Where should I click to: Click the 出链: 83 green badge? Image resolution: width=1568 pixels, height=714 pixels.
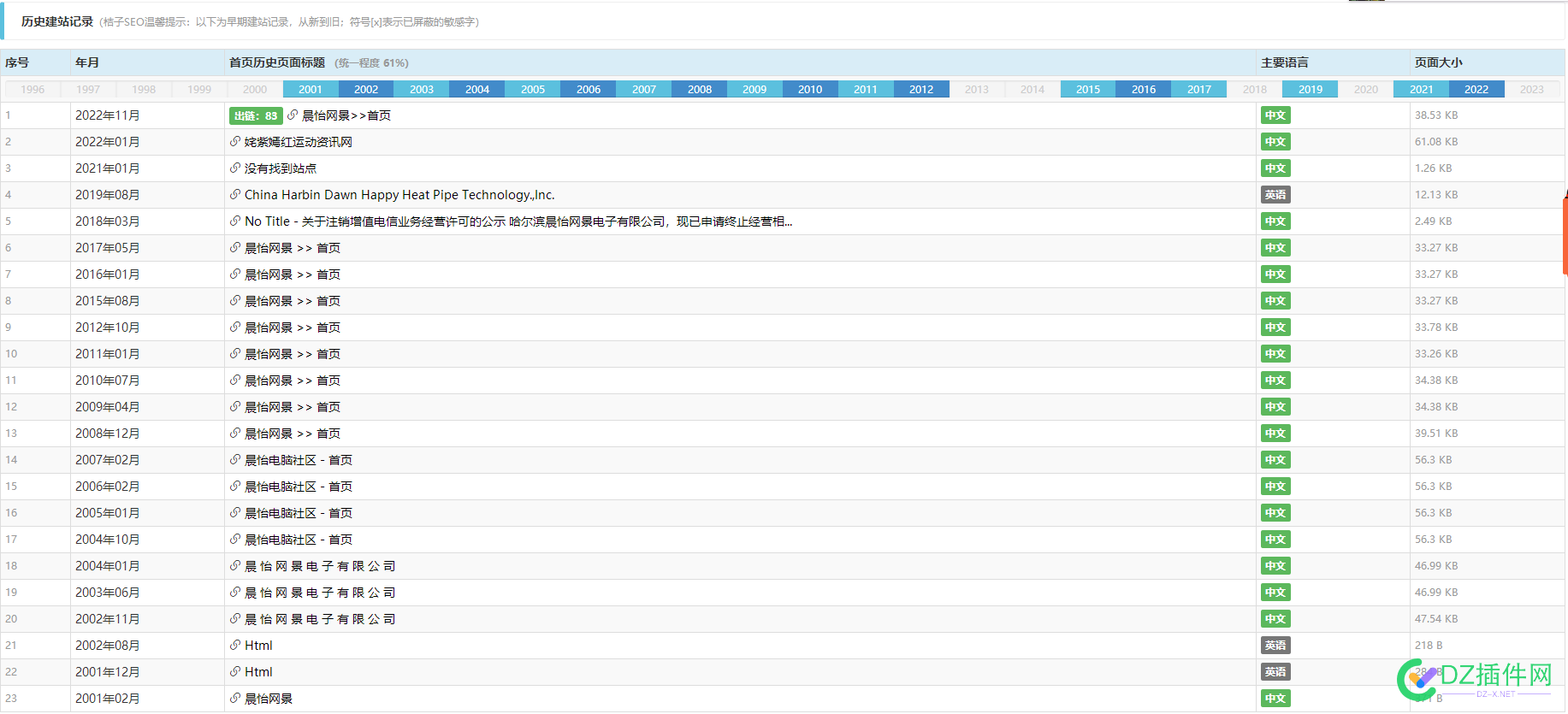click(x=256, y=115)
